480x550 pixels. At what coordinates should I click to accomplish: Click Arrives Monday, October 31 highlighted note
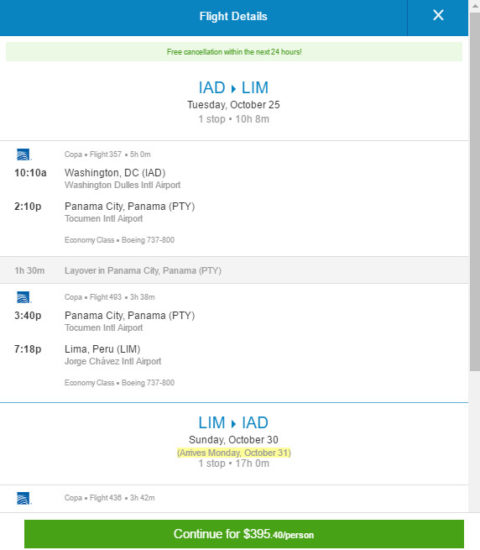(234, 453)
